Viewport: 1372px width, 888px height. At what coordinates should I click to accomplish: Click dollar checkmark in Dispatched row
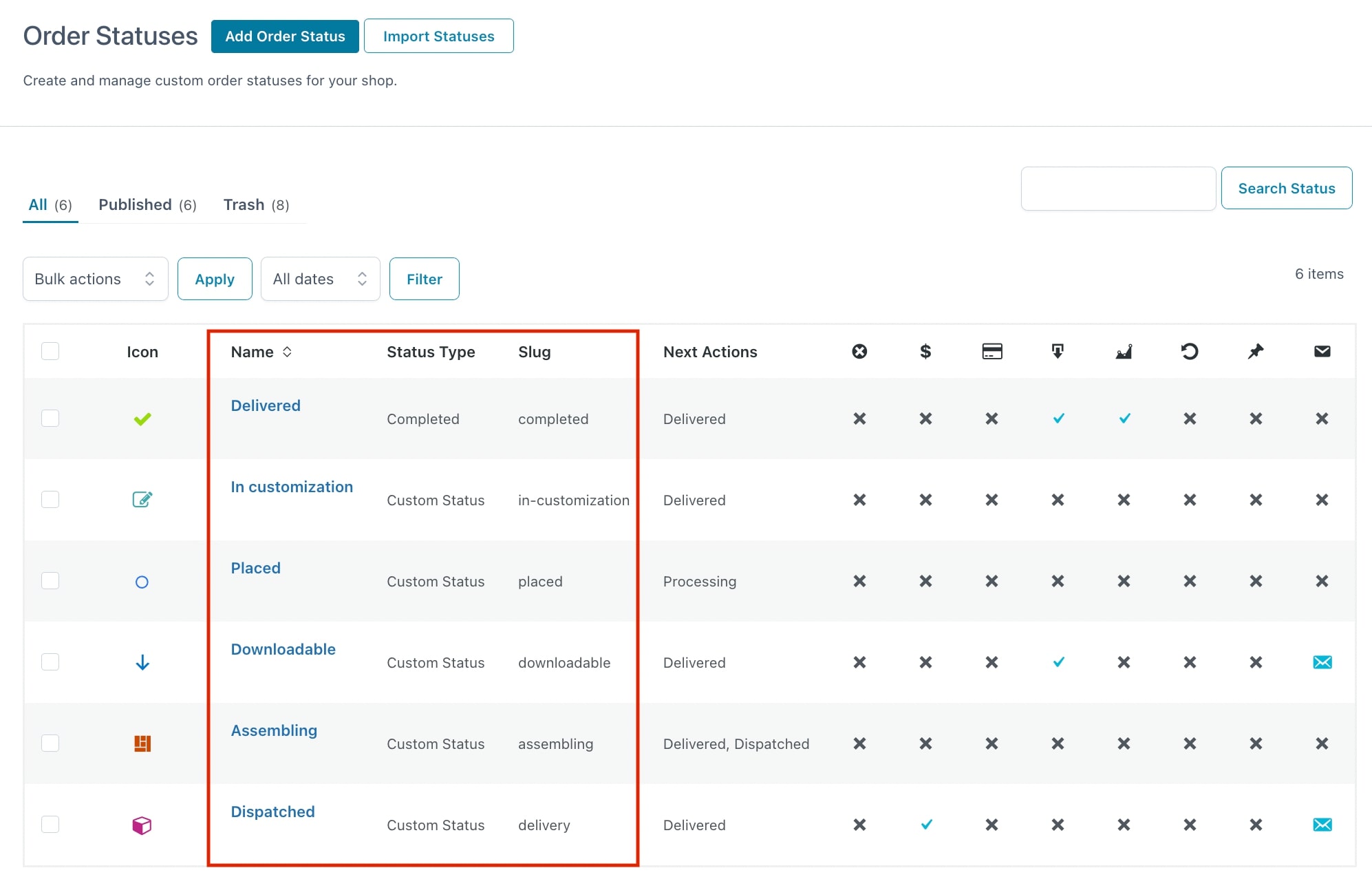tap(927, 824)
